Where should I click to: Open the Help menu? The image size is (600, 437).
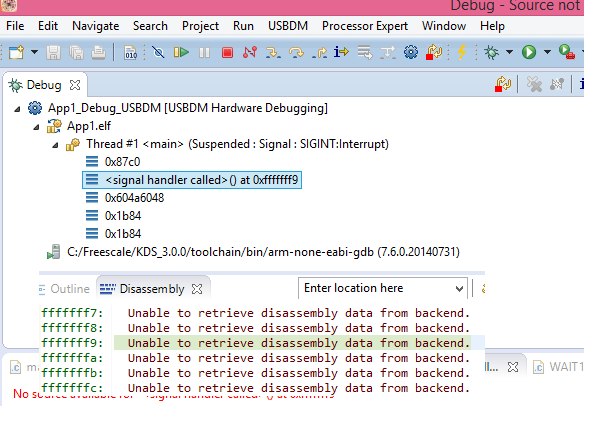click(x=492, y=26)
